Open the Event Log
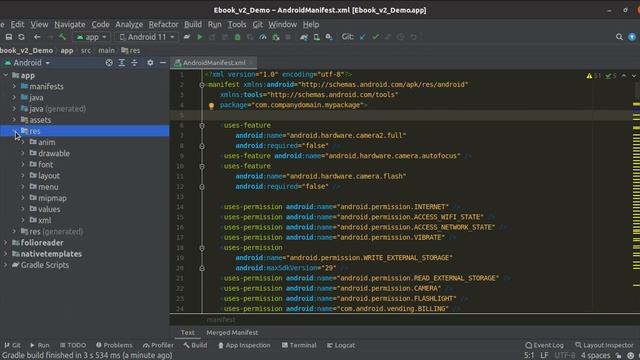Screen dimensions: 640x360 [x=544, y=345]
